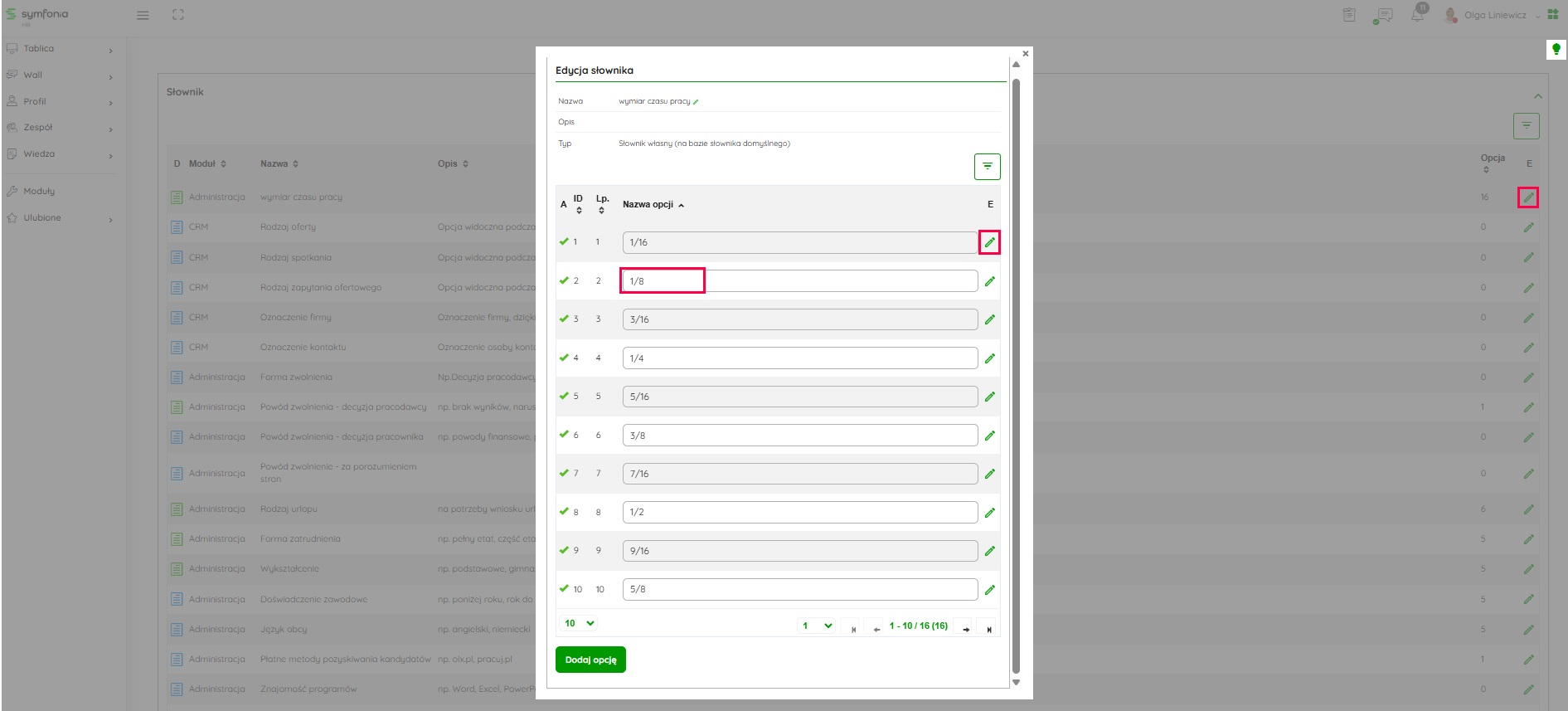Image resolution: width=1568 pixels, height=711 pixels.
Task: Go to the next page of options
Action: (966, 628)
